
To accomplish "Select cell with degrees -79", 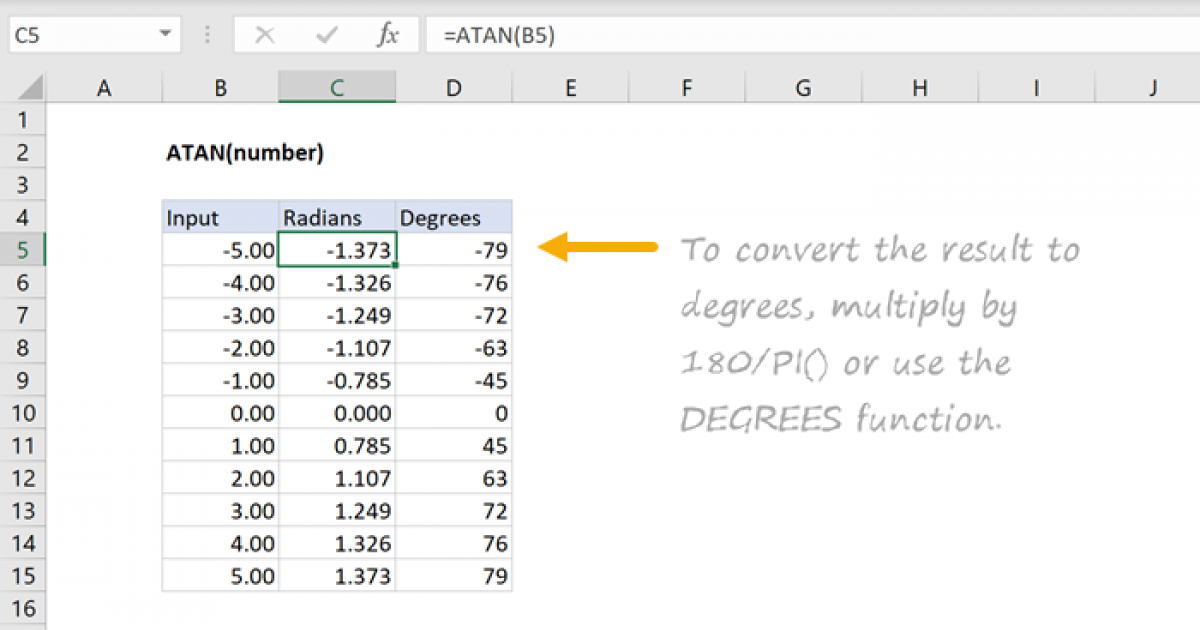I will [454, 250].
